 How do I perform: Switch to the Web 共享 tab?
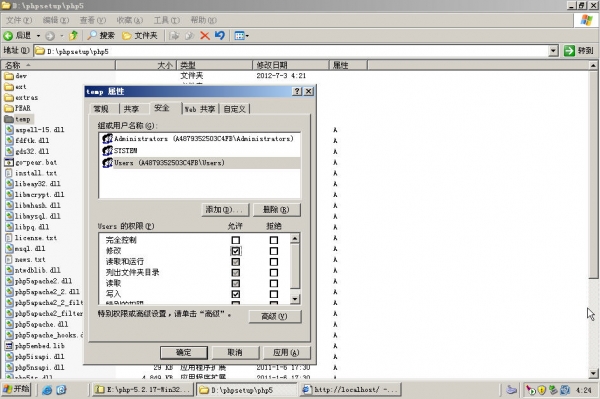click(200, 109)
